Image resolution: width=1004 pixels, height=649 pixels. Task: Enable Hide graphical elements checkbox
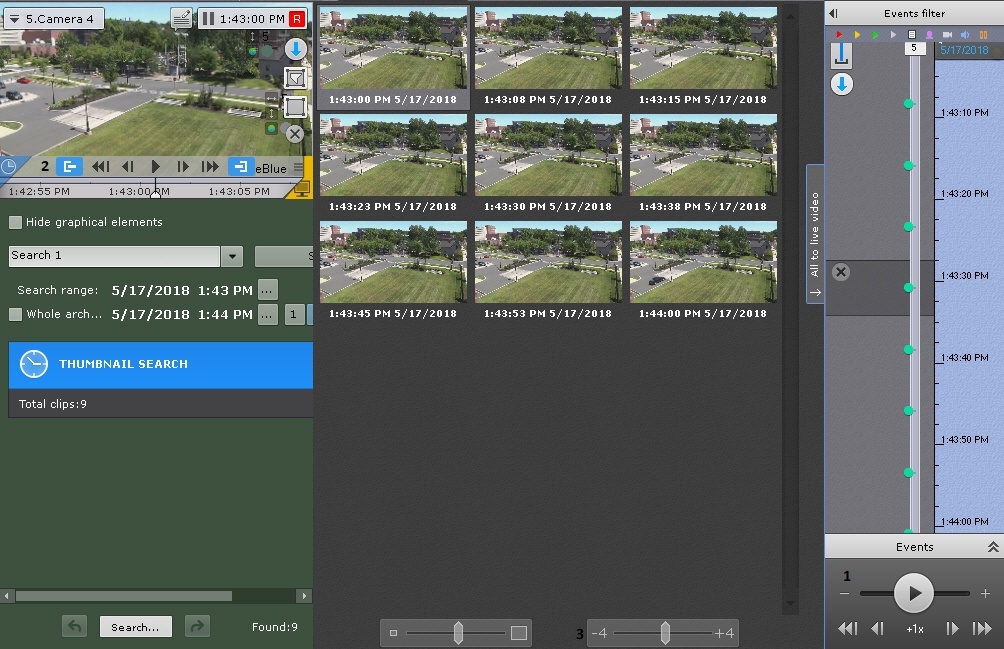(x=16, y=222)
